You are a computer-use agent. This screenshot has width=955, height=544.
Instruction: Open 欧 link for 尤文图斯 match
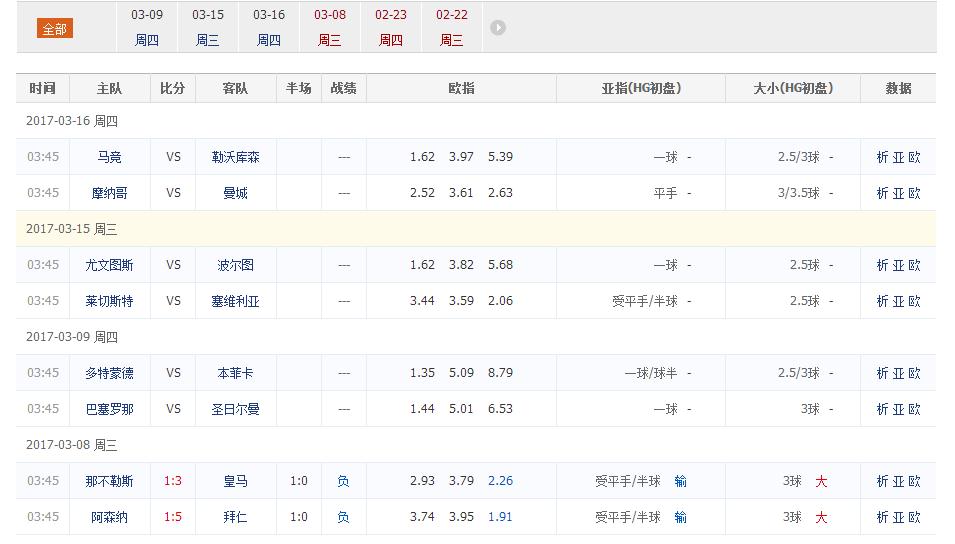point(914,265)
